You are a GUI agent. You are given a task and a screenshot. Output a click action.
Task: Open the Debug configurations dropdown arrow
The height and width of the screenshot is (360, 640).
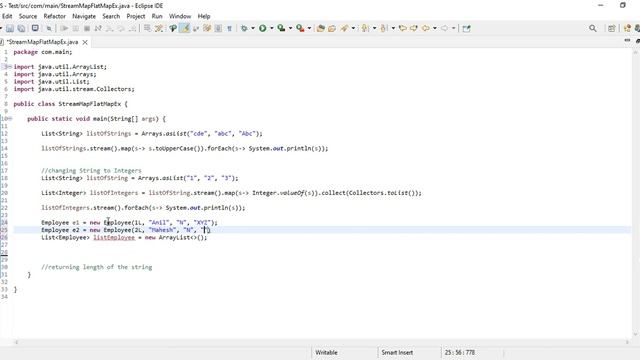[253, 28]
